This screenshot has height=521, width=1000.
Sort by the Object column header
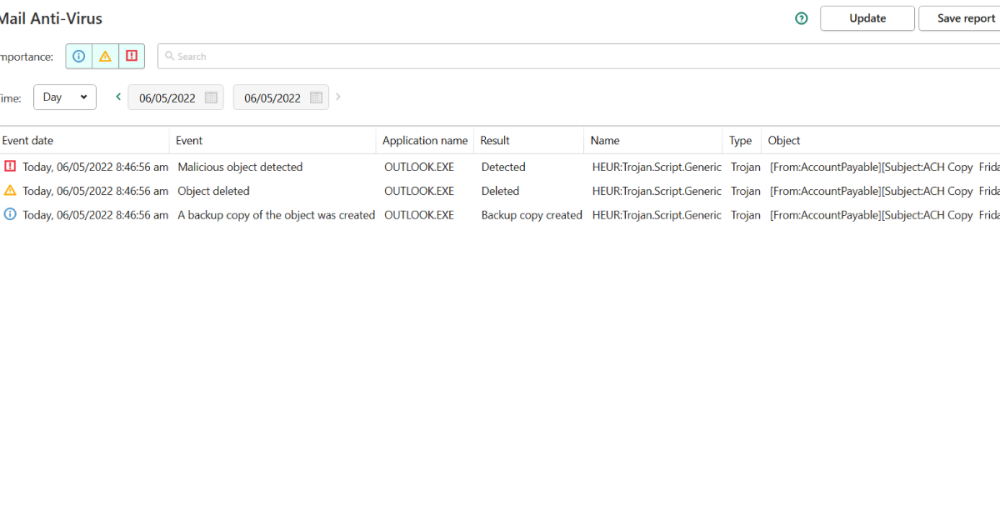(784, 140)
